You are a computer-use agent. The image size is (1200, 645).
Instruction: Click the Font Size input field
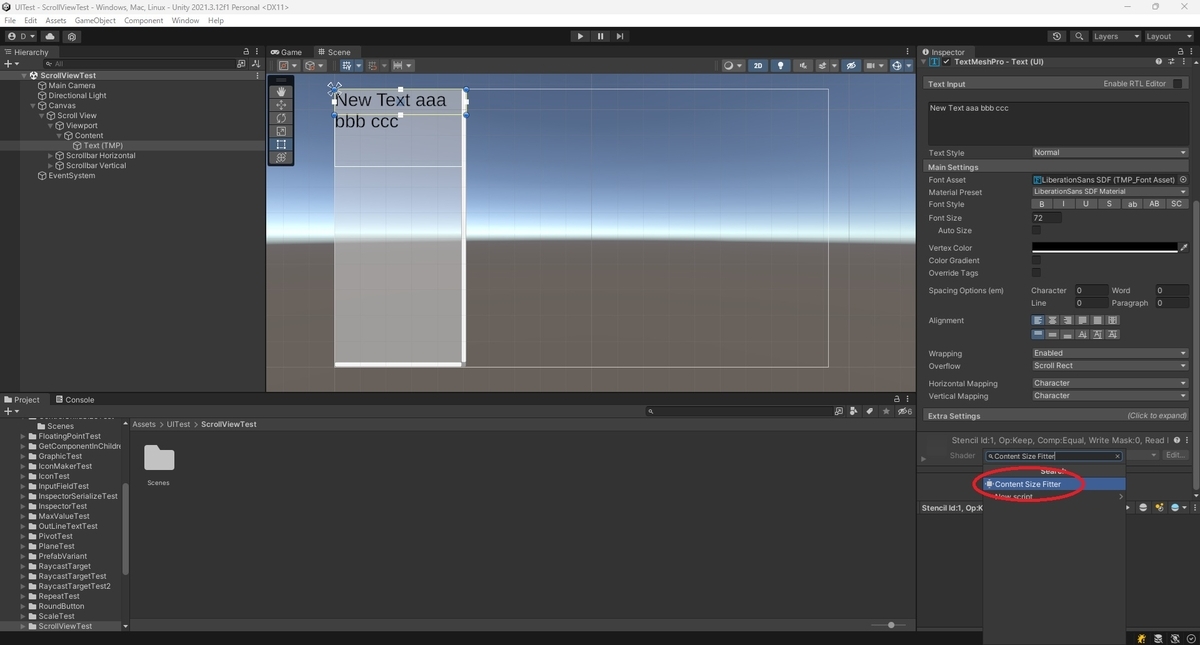coord(1047,217)
